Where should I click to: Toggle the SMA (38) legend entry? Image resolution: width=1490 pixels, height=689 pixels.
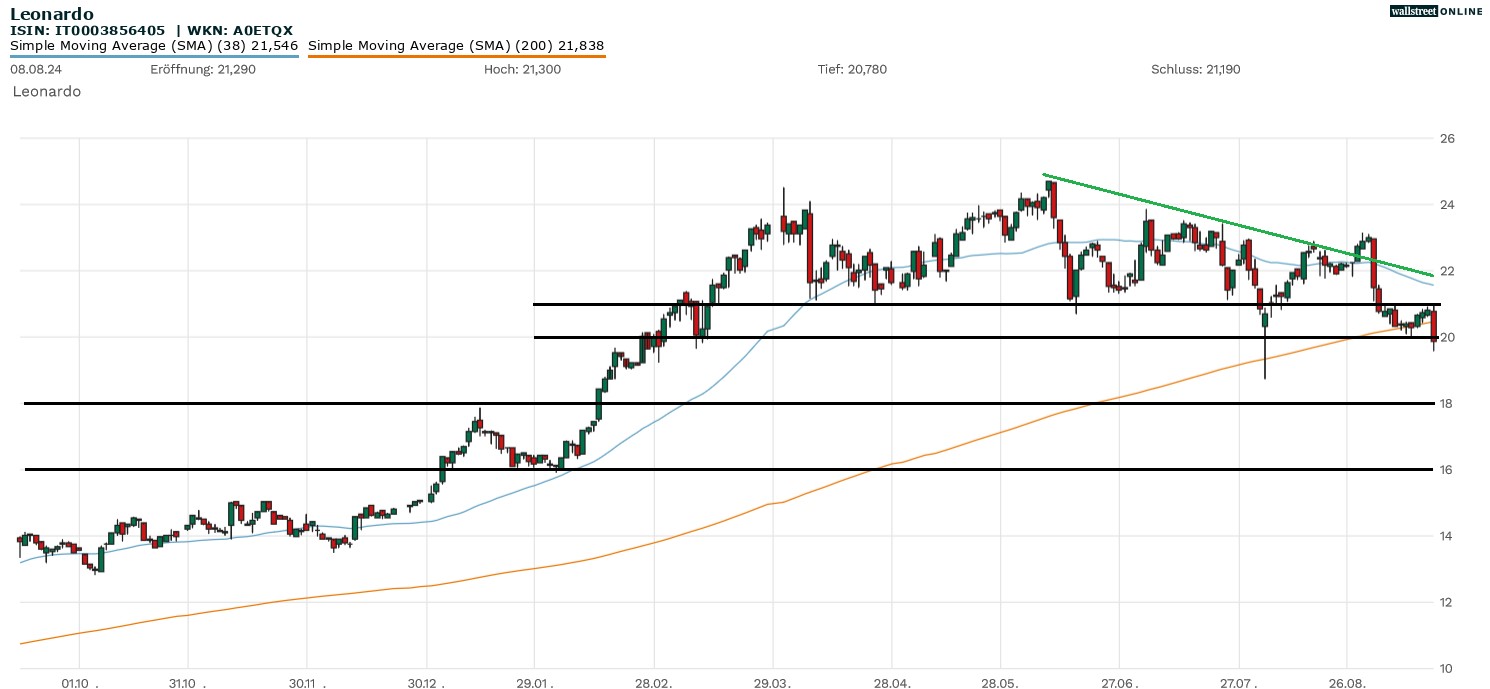pos(154,46)
